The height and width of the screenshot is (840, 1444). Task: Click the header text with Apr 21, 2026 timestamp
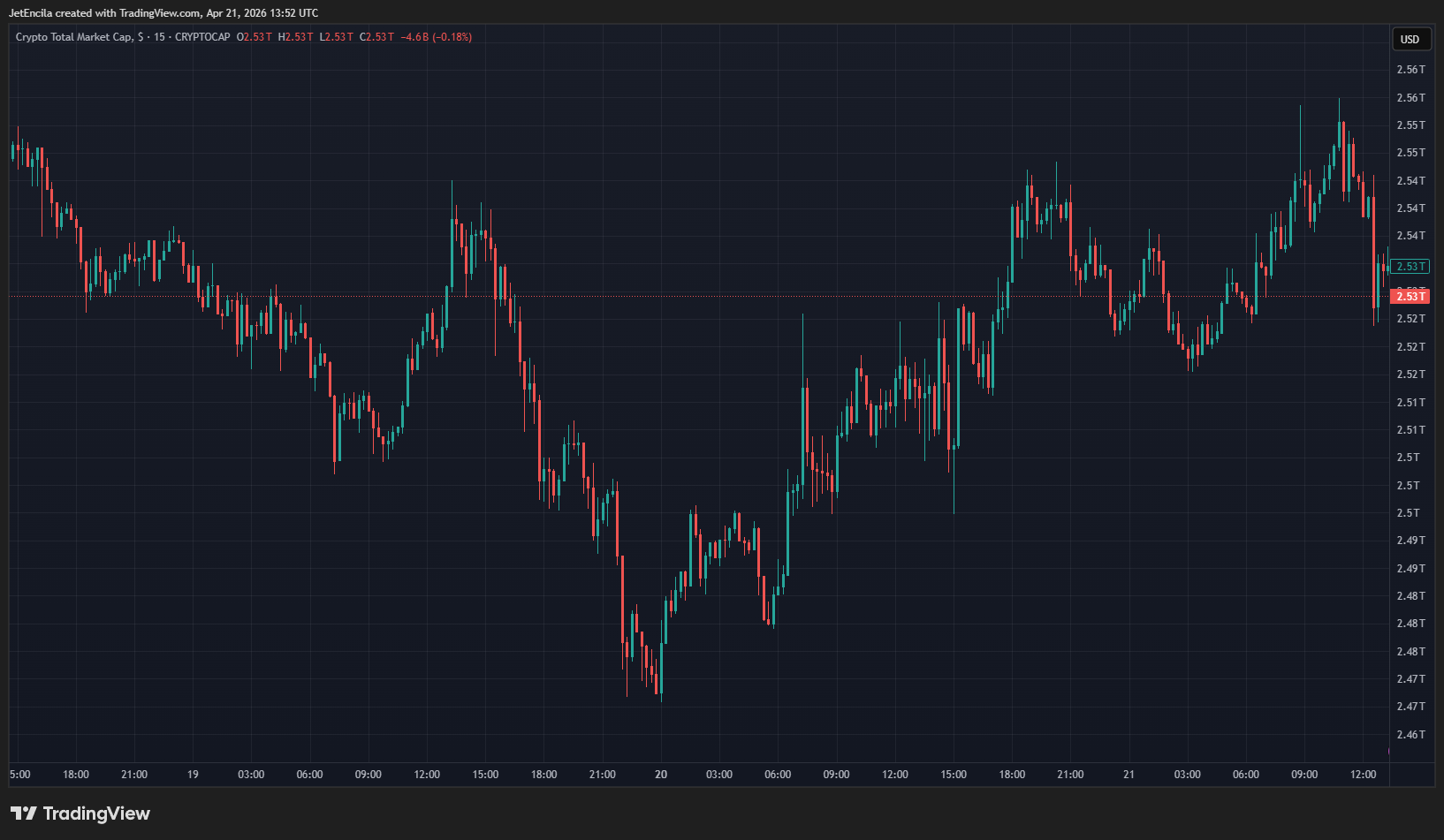click(163, 13)
